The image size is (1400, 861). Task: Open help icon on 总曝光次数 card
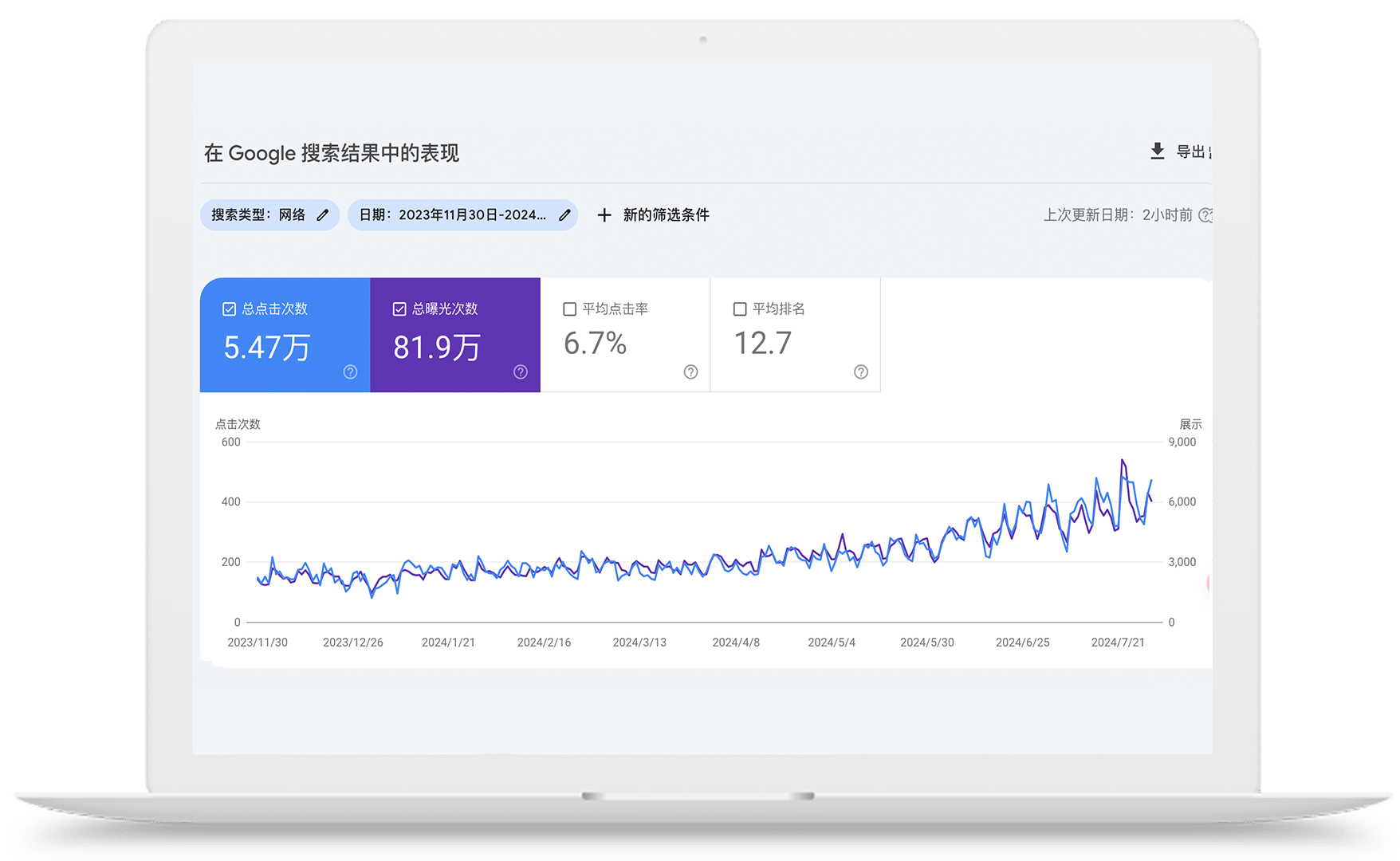point(521,372)
